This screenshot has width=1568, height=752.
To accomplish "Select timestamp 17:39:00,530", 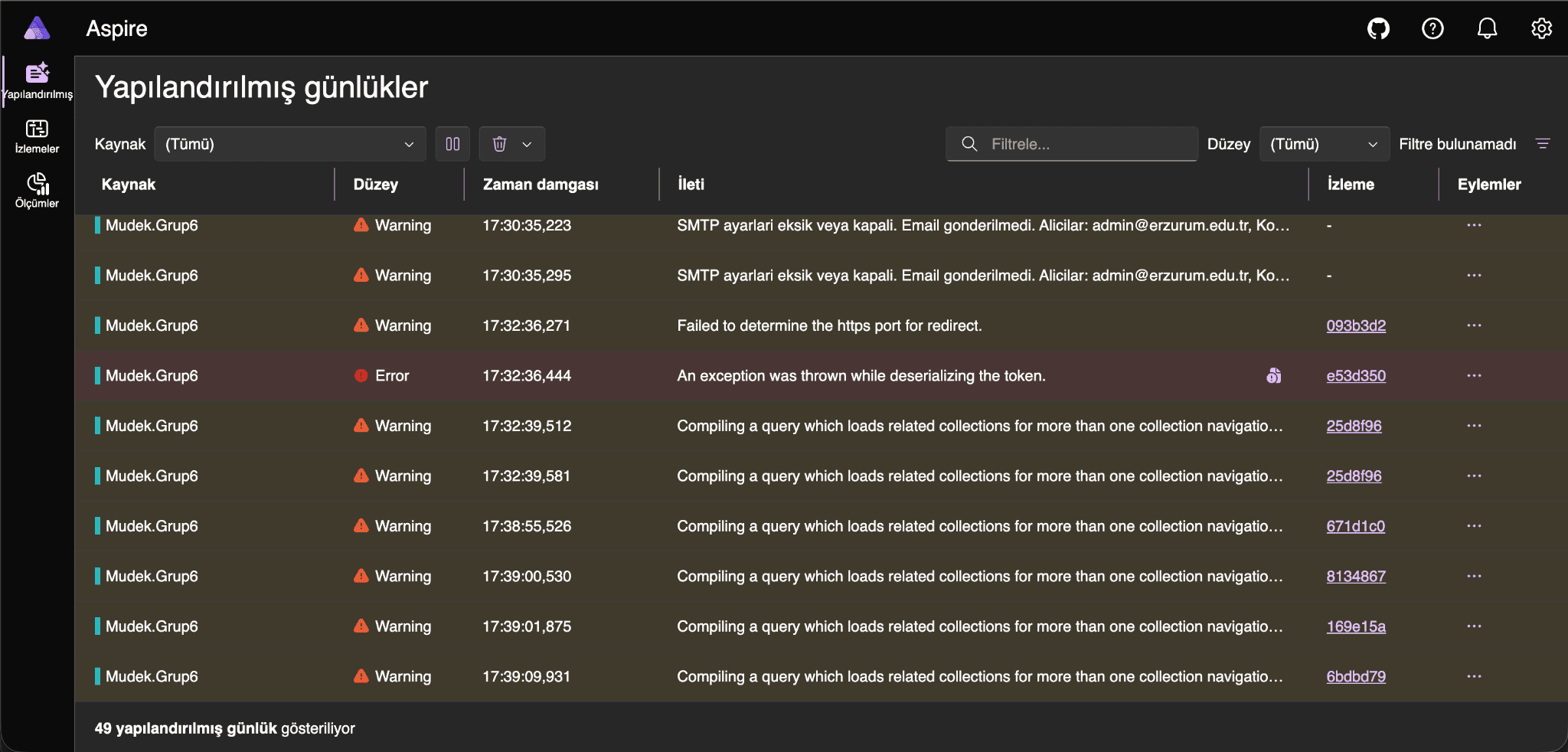I will tap(527, 577).
